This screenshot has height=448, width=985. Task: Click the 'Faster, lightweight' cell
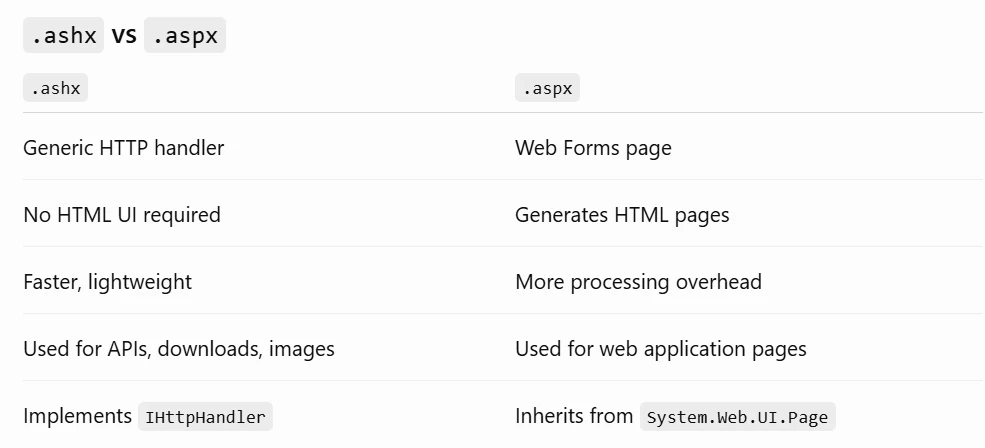click(107, 281)
